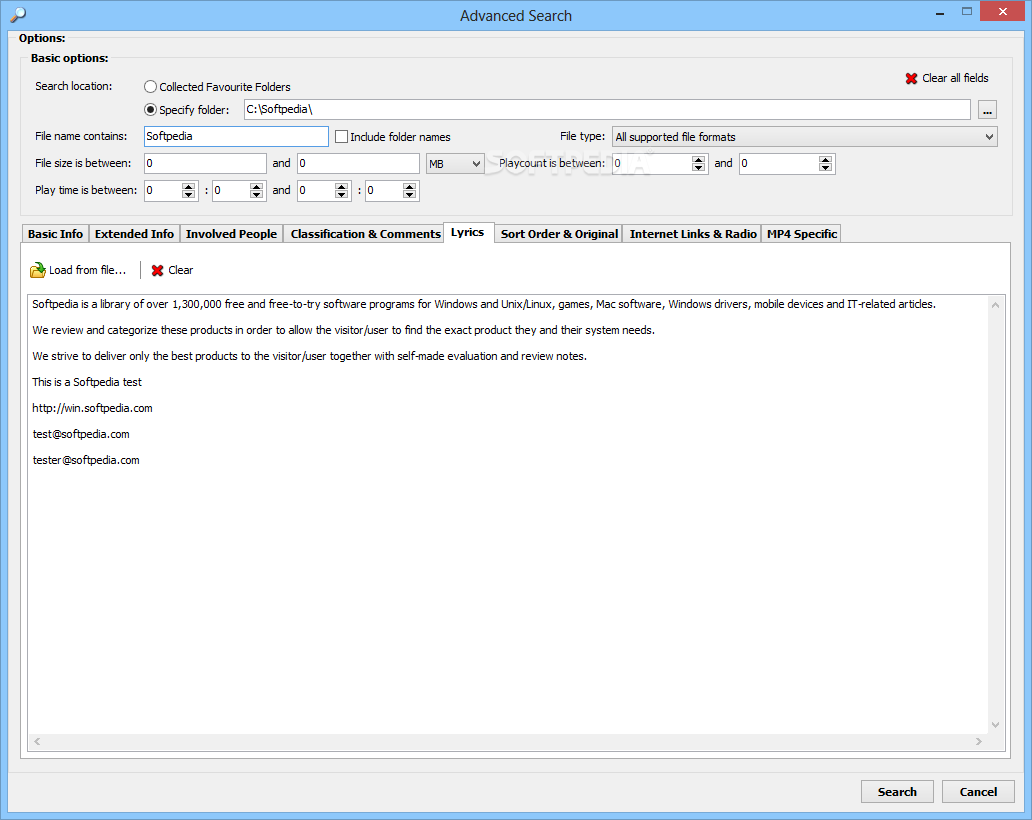This screenshot has width=1032, height=820.
Task: Switch to the Basic Info tab
Action: point(55,234)
